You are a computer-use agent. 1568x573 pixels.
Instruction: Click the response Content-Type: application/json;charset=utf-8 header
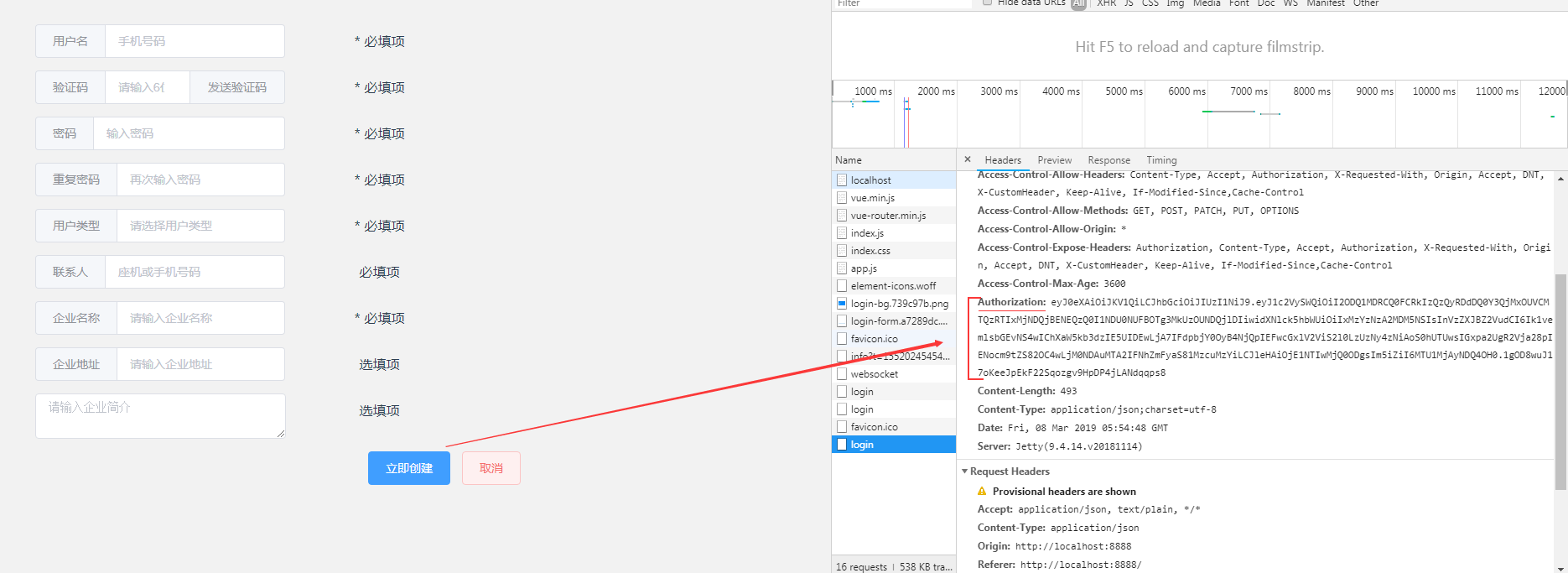[x=1097, y=409]
